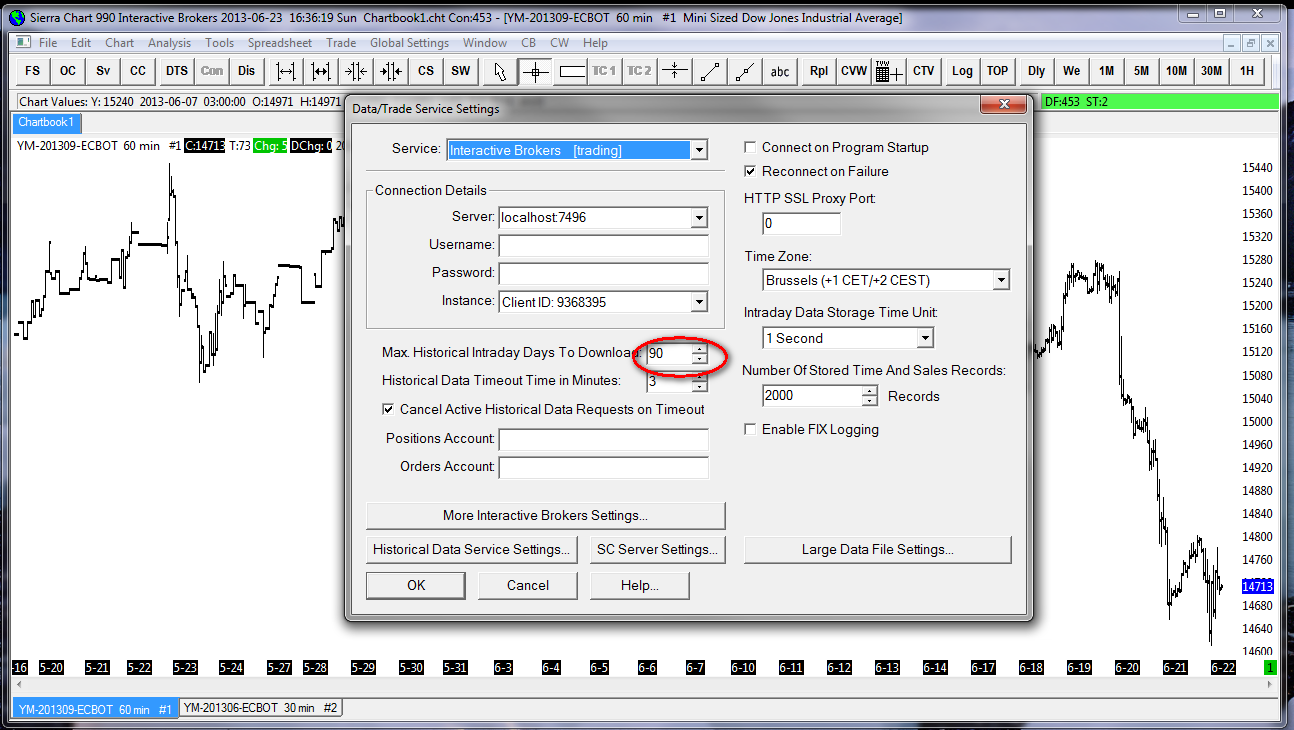Switch chart to Dly daily timeframe

[1037, 71]
